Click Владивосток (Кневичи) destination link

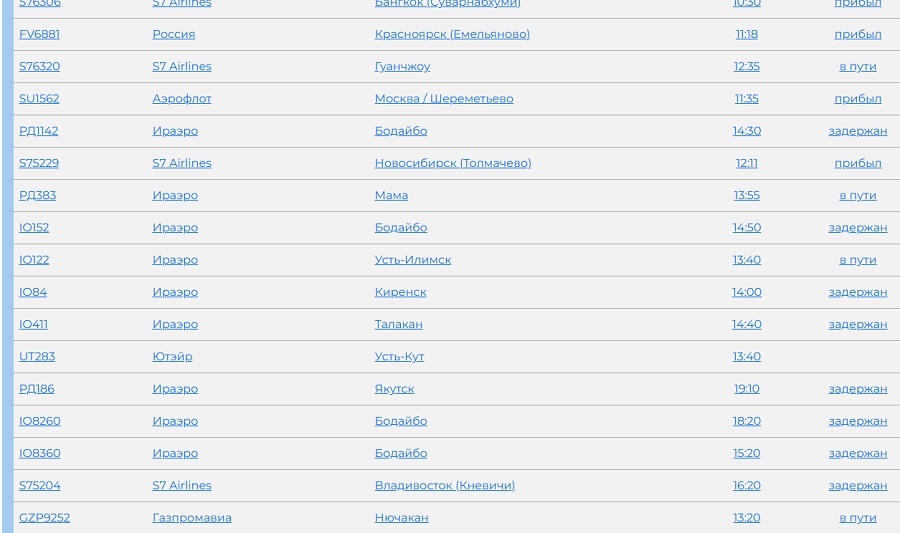[x=444, y=485]
